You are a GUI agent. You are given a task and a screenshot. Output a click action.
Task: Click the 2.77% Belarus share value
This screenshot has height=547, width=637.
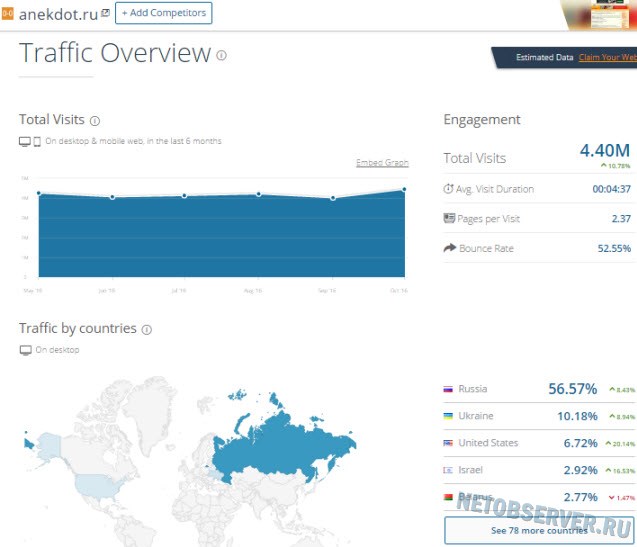(580, 497)
